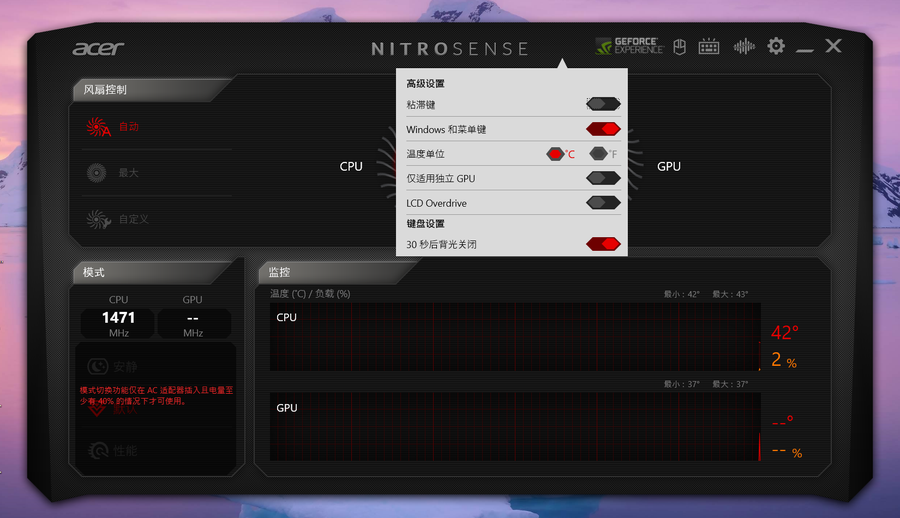Click the CPU temperature graph
The image size is (900, 518).
515,337
